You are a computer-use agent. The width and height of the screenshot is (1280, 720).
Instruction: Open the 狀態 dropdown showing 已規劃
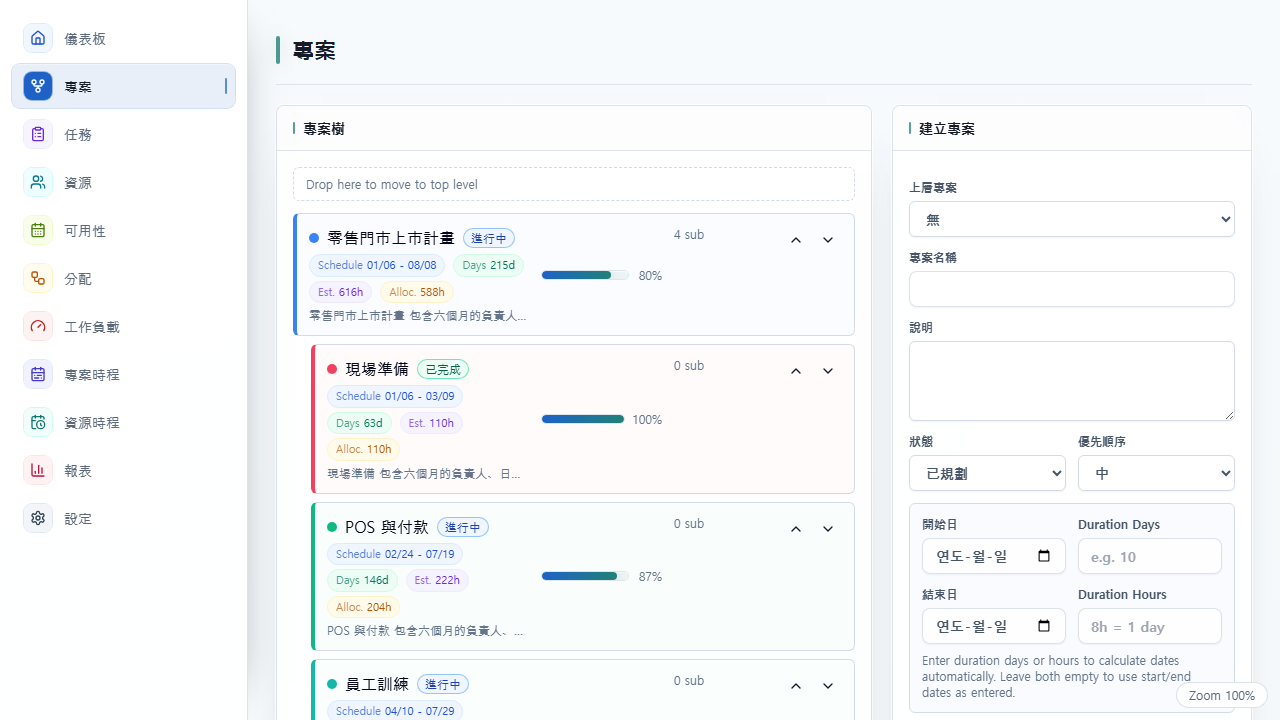[987, 473]
